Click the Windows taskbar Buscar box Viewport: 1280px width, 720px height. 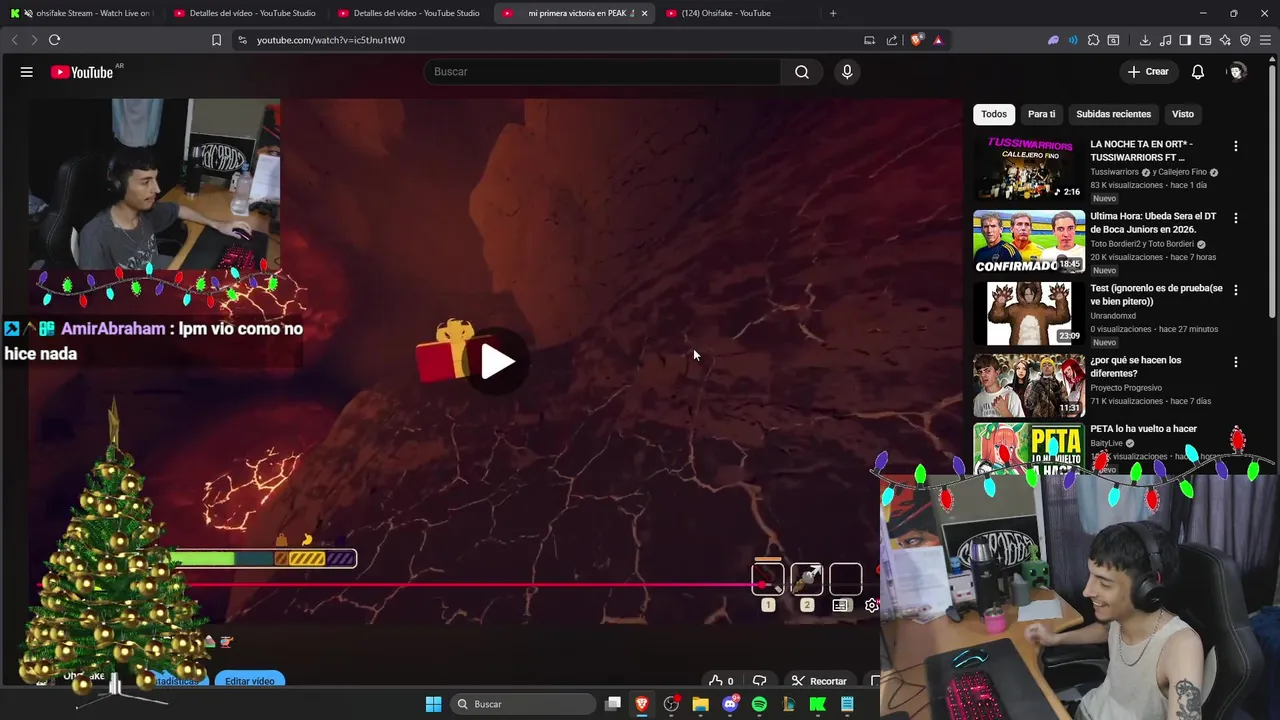(521, 704)
